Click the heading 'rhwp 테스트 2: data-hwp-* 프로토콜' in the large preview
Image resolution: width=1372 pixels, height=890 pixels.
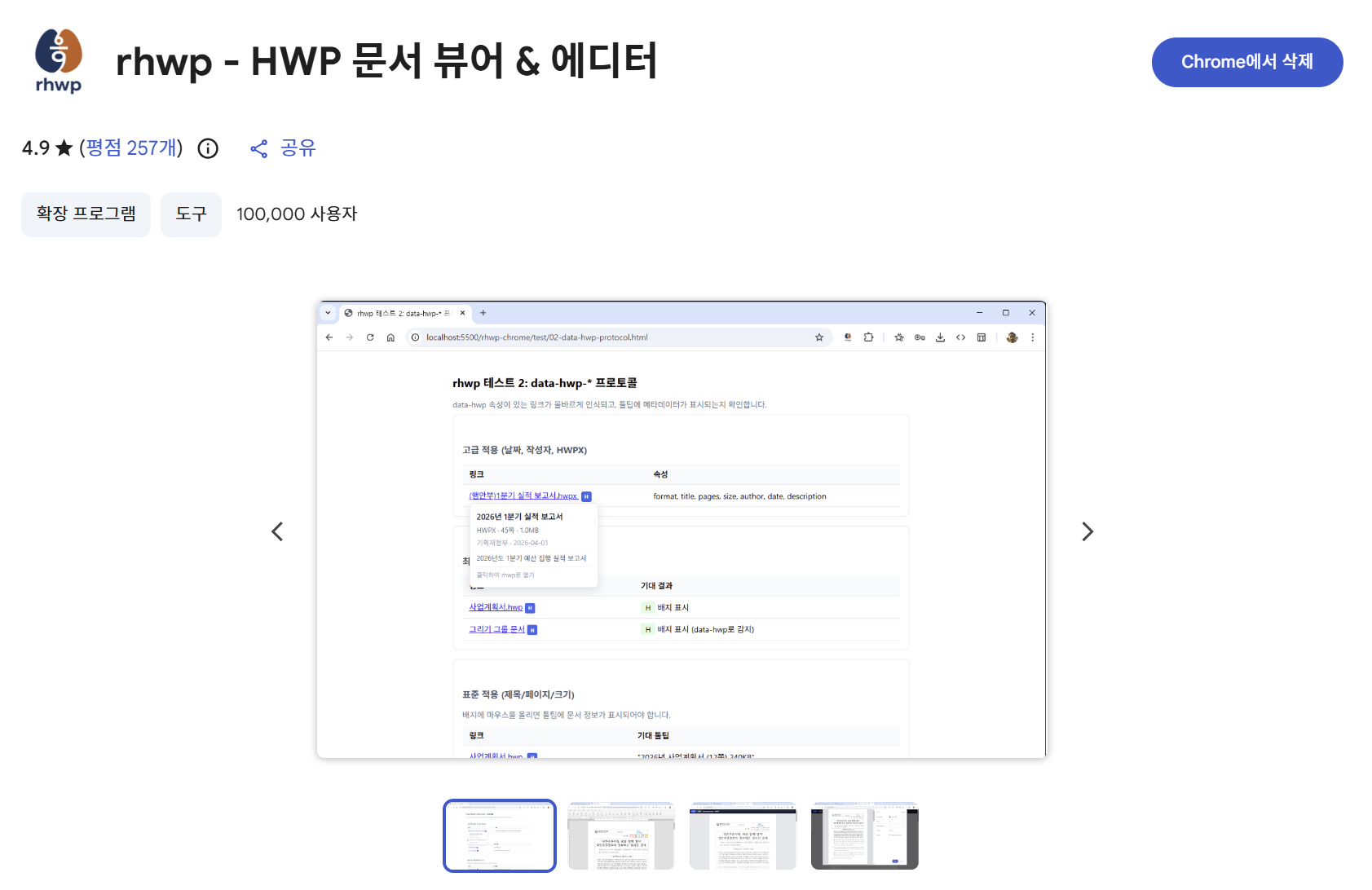click(545, 383)
